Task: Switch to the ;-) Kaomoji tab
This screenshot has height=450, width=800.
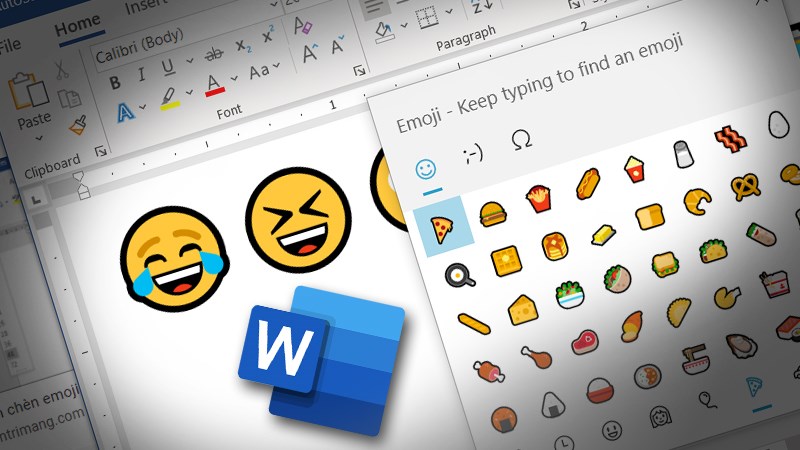Action: click(x=473, y=154)
